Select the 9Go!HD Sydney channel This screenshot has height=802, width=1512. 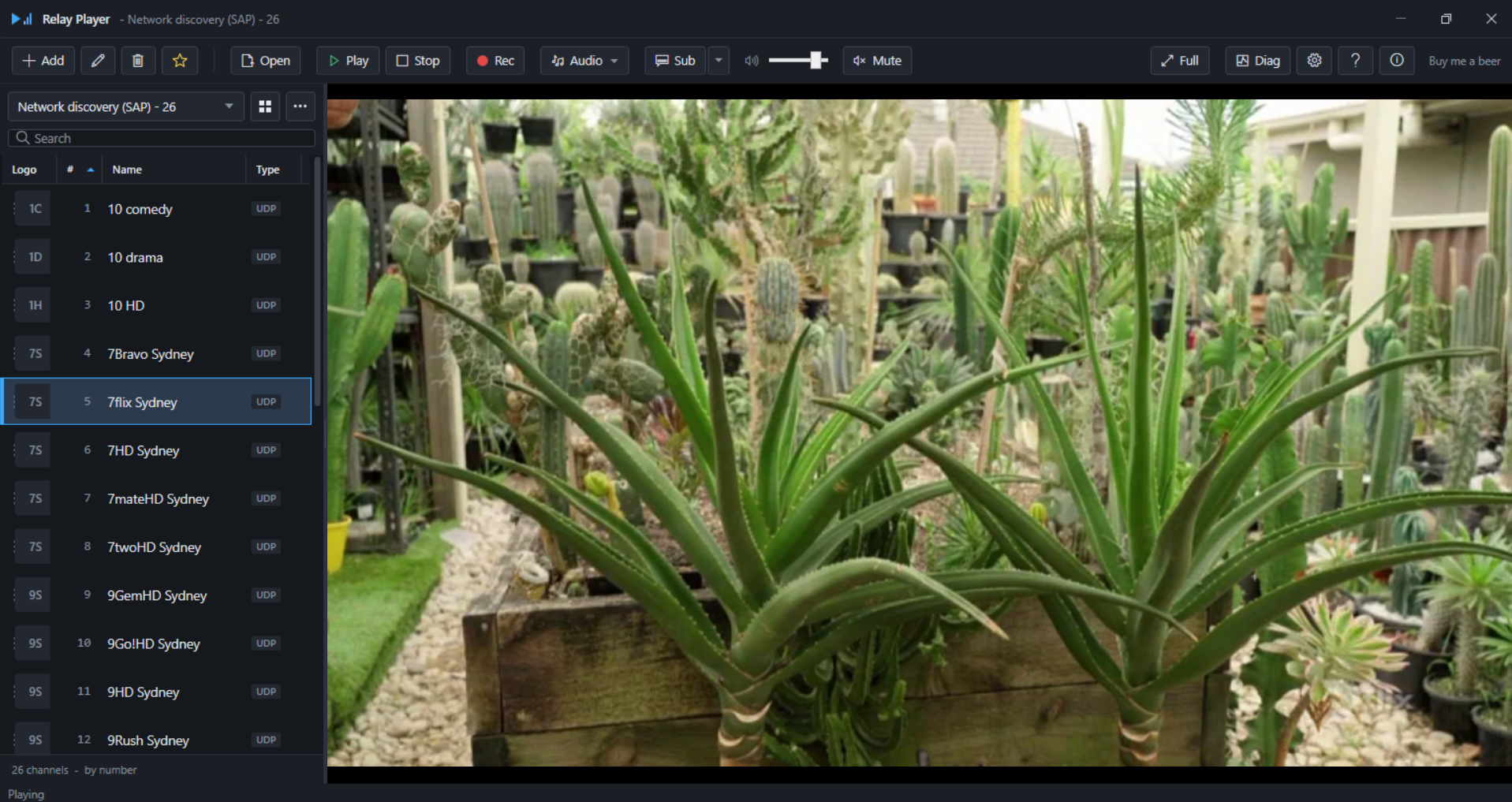[x=156, y=643]
